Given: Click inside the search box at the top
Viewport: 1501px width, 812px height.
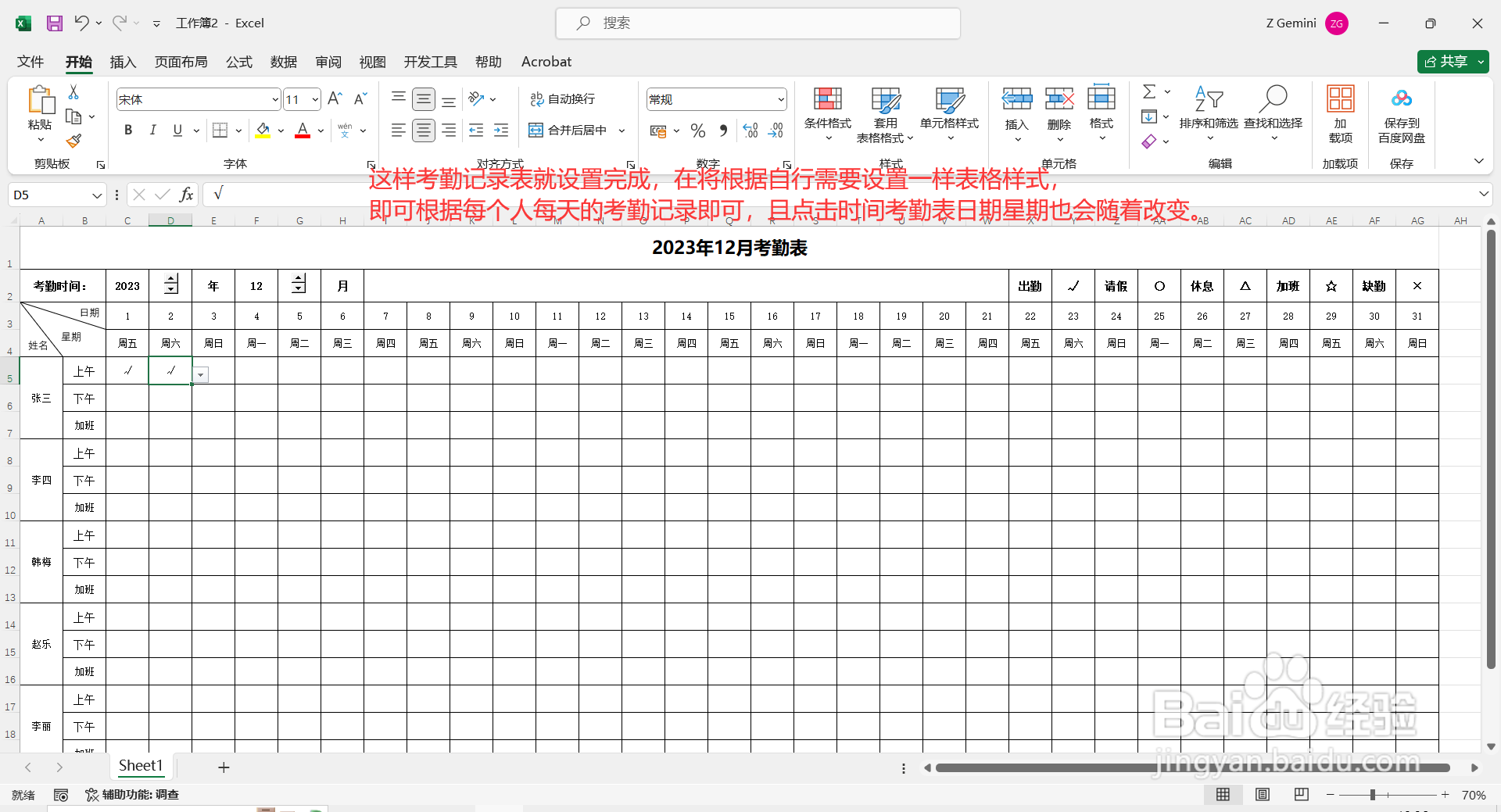Looking at the screenshot, I should (757, 23).
